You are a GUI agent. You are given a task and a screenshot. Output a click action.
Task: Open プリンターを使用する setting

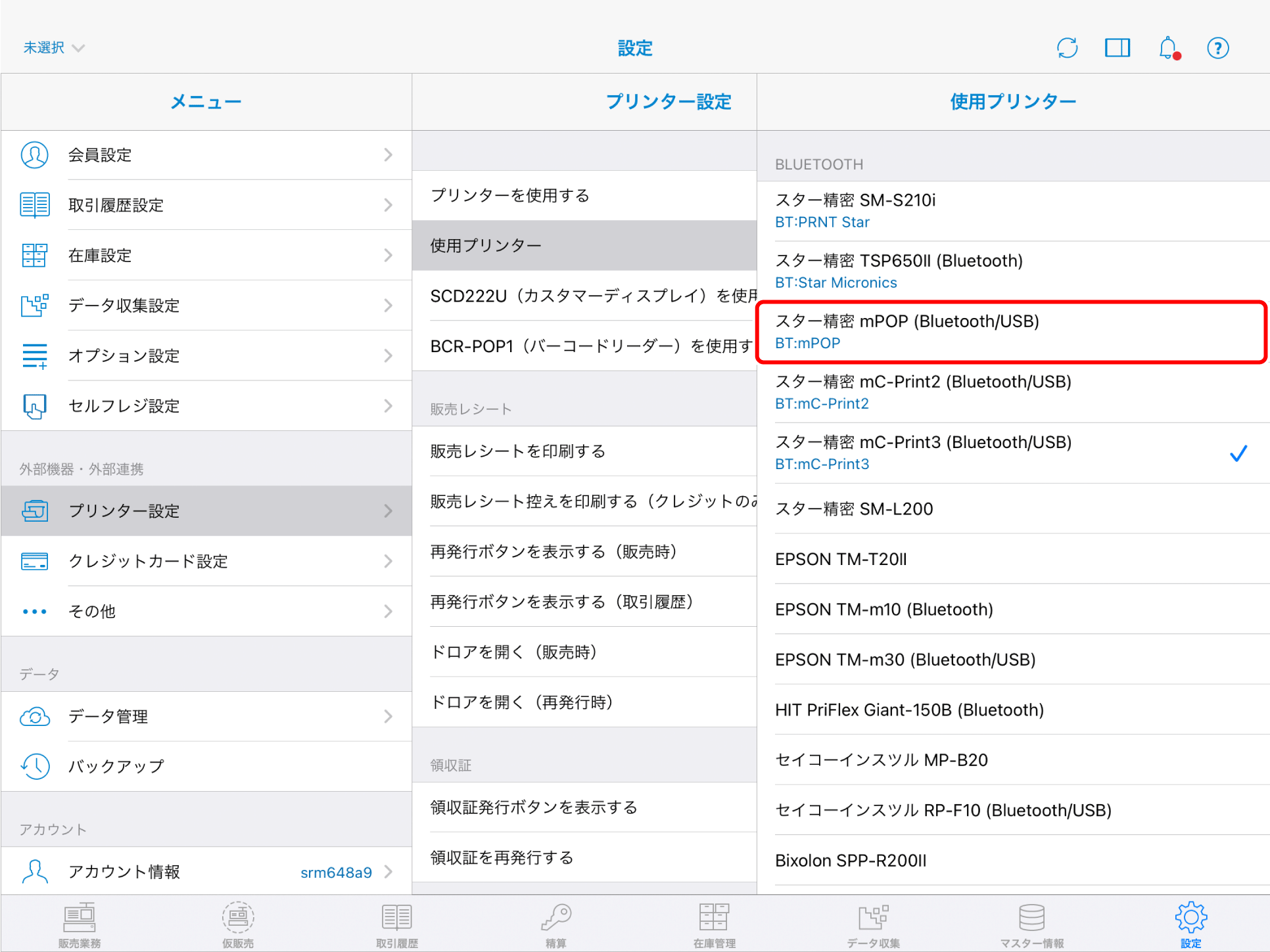(584, 195)
